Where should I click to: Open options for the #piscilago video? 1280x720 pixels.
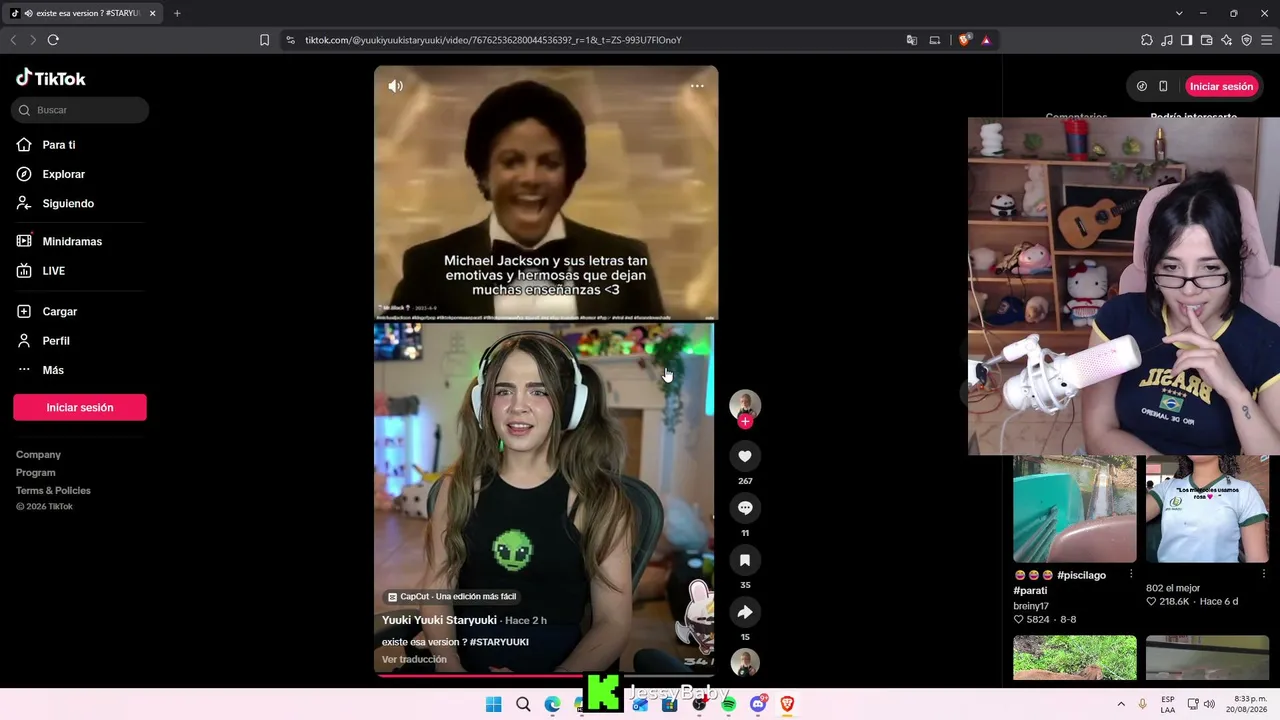coord(1131,574)
